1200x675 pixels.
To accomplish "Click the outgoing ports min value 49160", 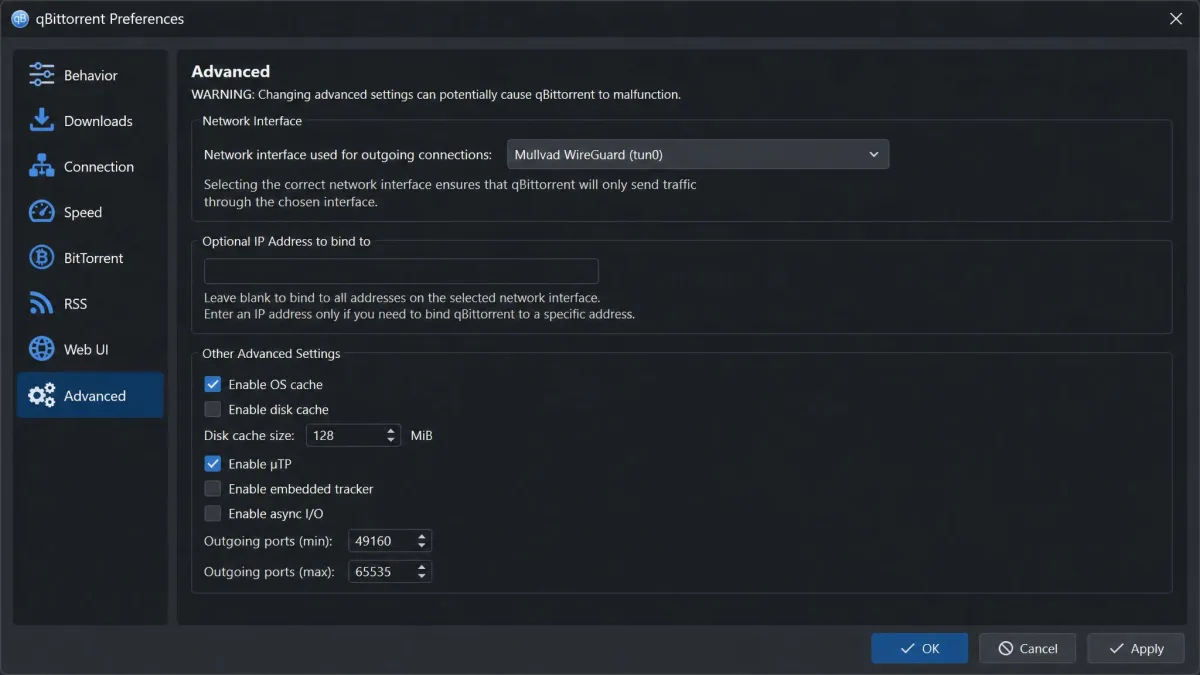I will [372, 541].
